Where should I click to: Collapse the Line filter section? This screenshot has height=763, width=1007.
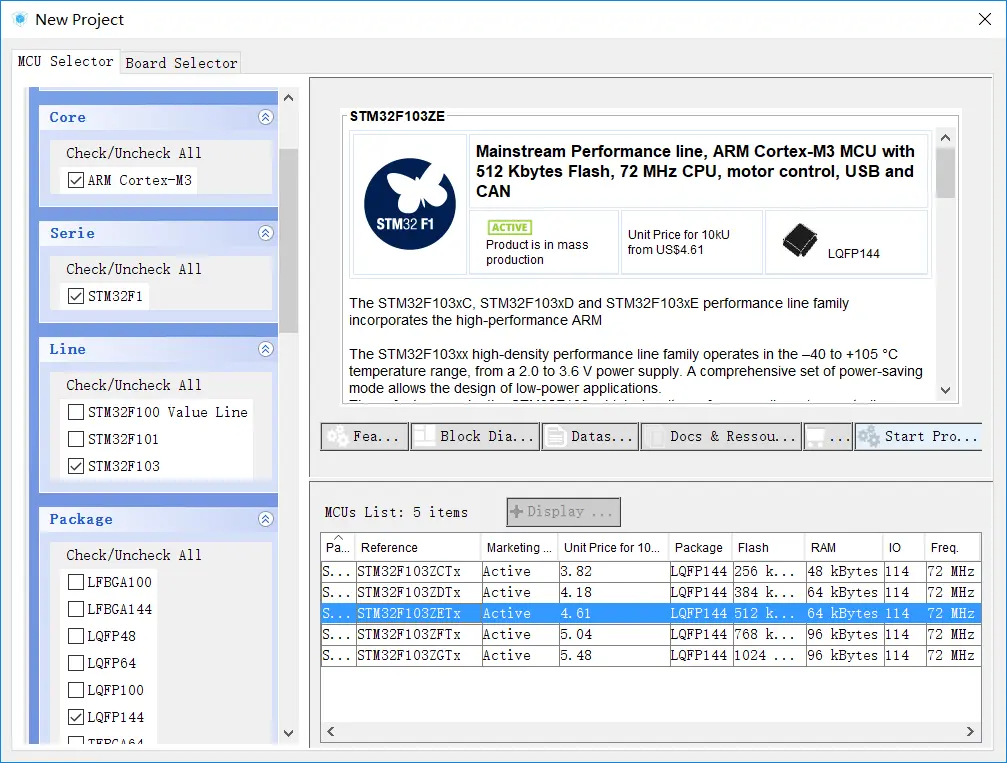(x=266, y=349)
